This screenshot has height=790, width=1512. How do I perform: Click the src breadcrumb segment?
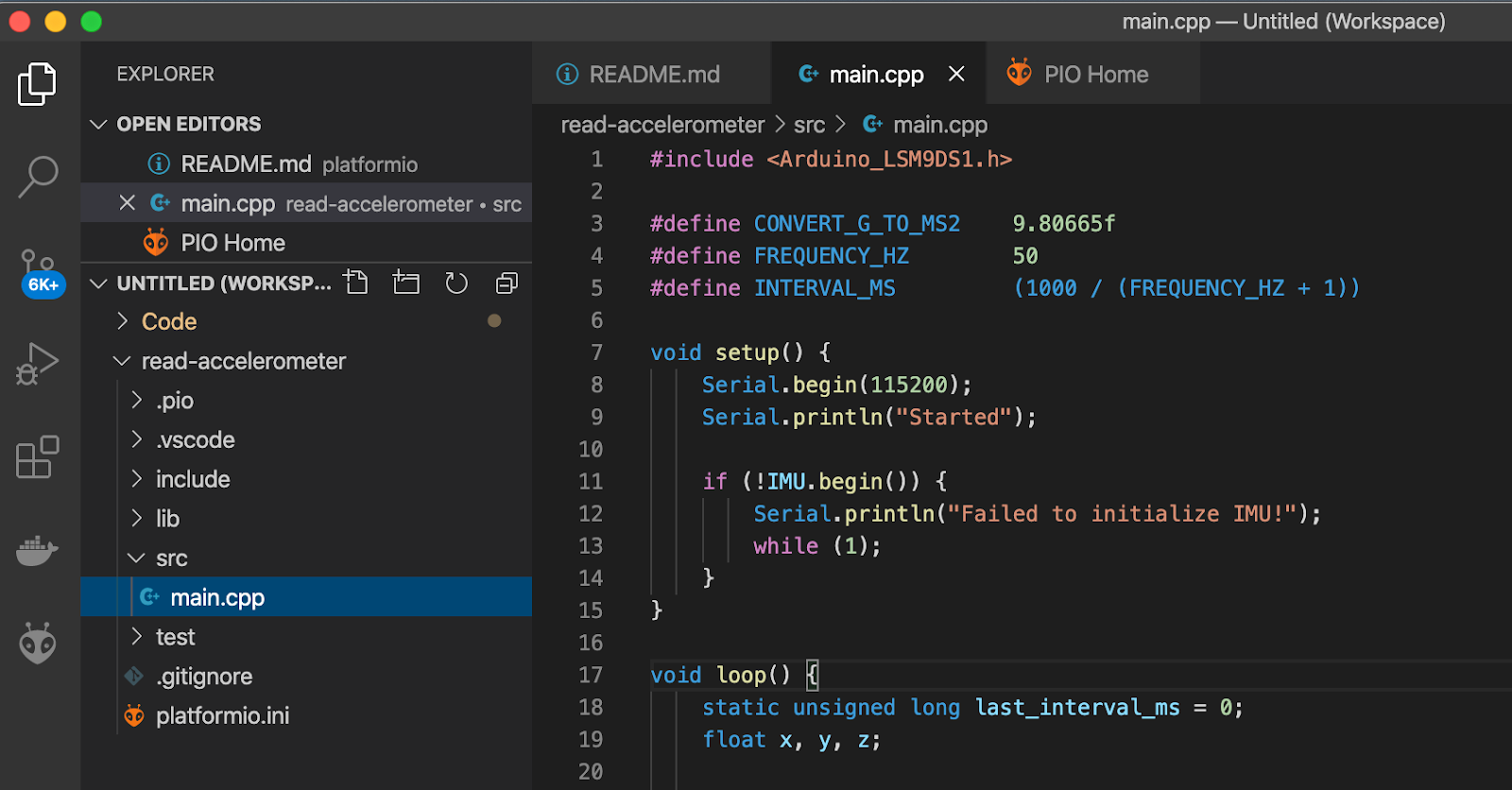(809, 125)
